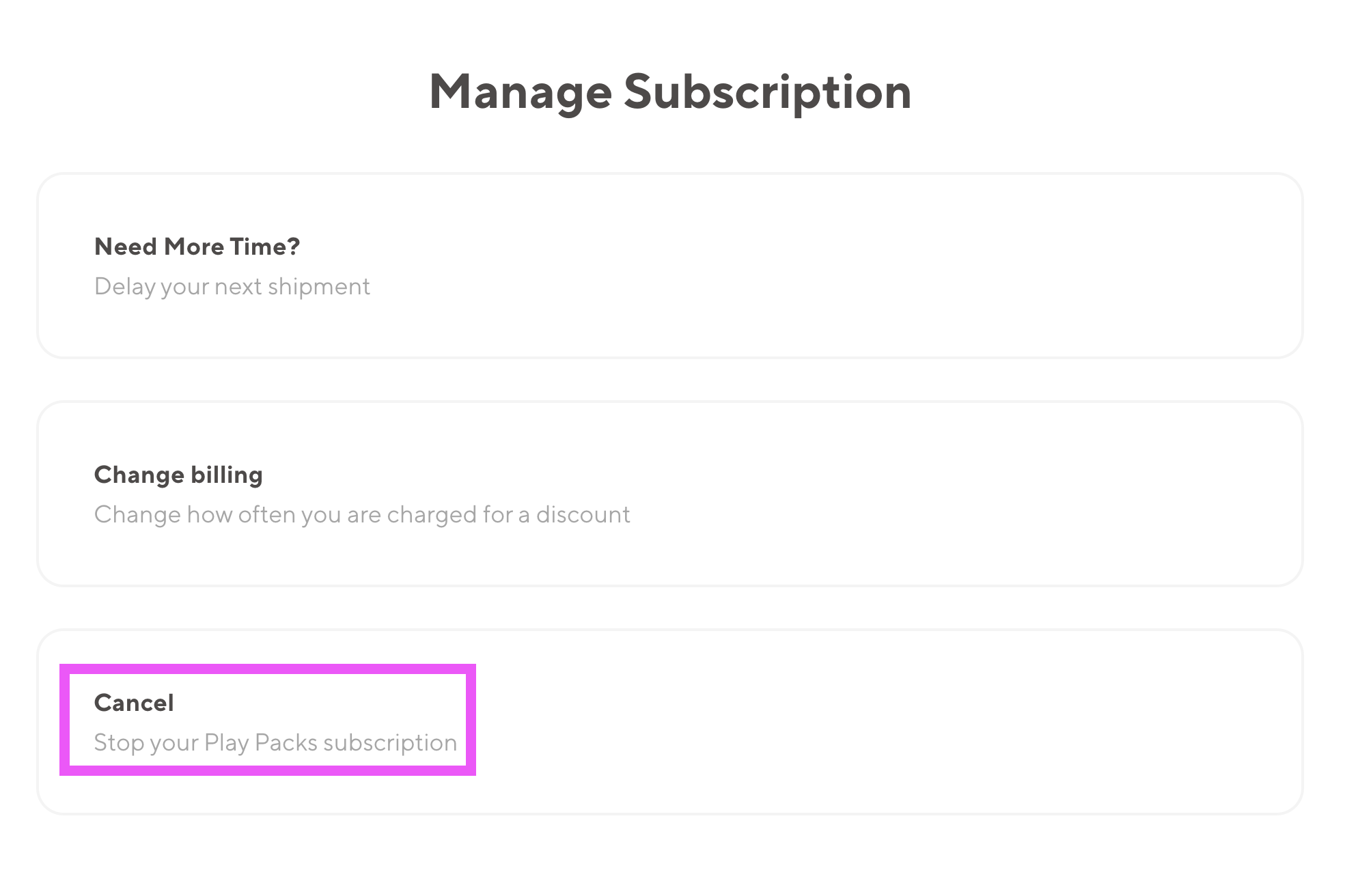Click the pink highlighted Cancel box
This screenshot has height=896, width=1345.
pos(268,720)
